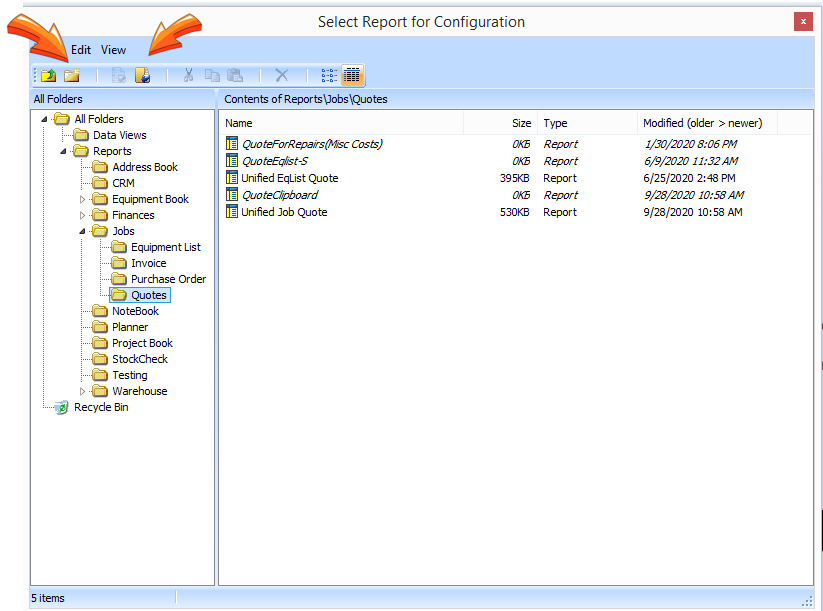Switch to tree list view icon
This screenshot has width=823, height=611.
[329, 75]
